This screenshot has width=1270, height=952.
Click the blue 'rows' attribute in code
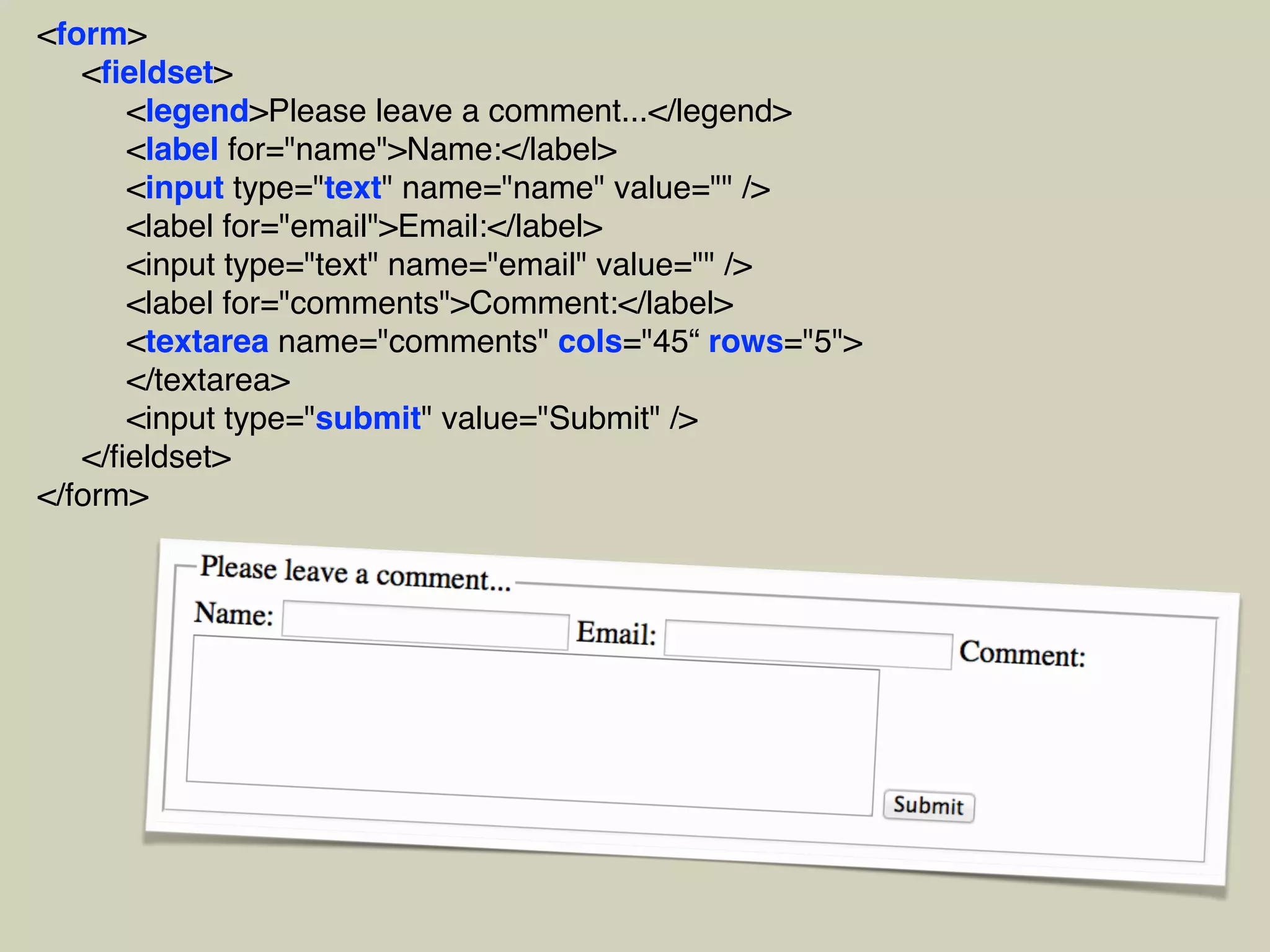click(x=745, y=342)
